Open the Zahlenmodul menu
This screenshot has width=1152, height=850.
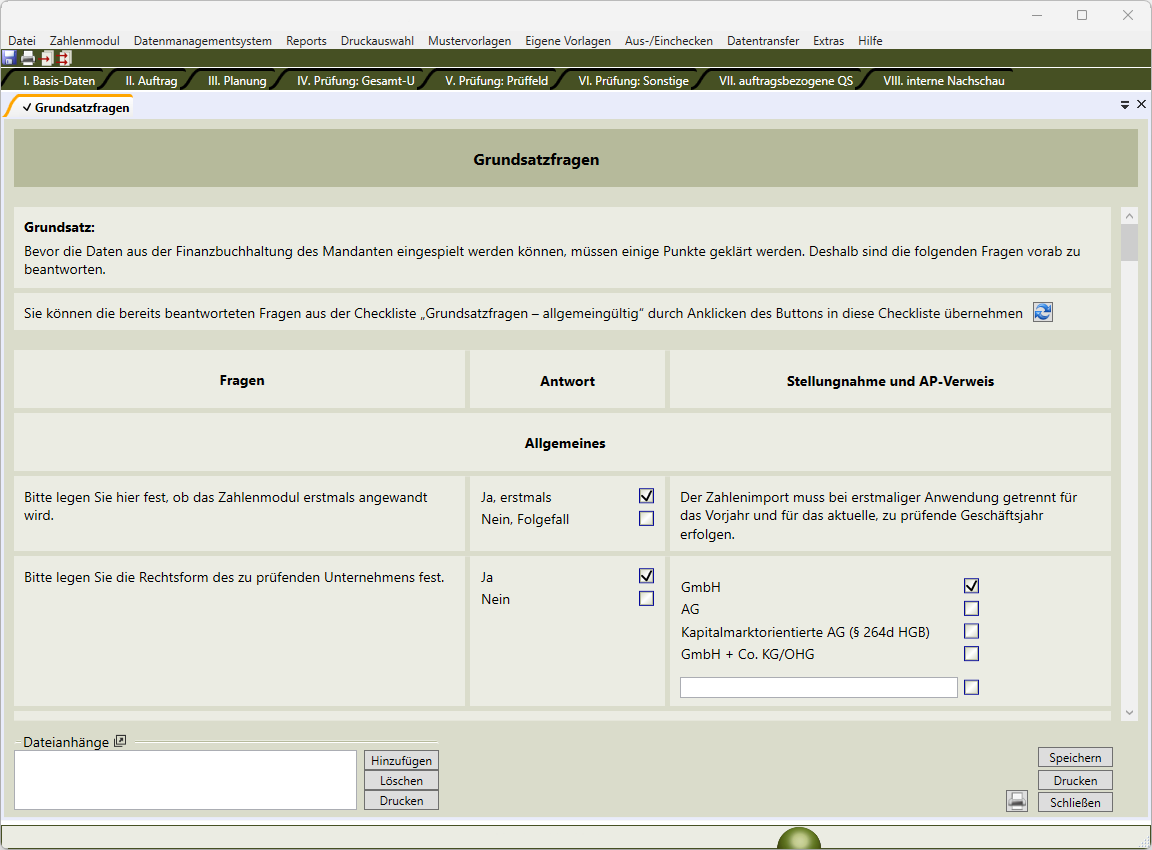click(x=84, y=41)
